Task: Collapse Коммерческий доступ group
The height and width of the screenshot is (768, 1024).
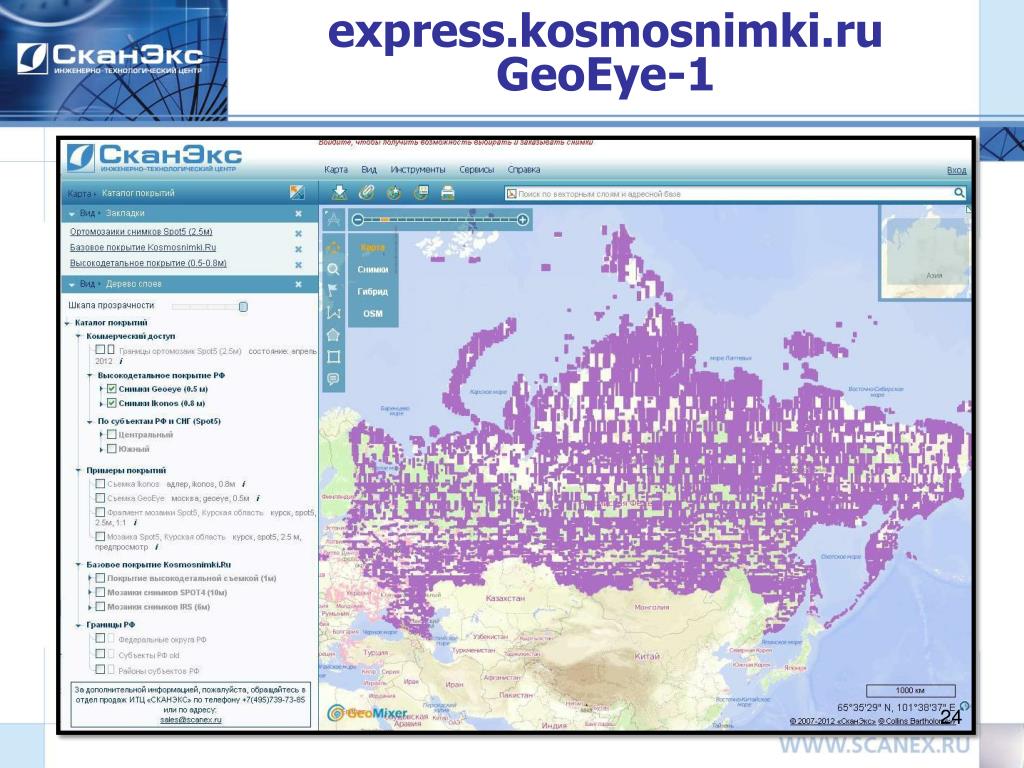Action: click(78, 337)
